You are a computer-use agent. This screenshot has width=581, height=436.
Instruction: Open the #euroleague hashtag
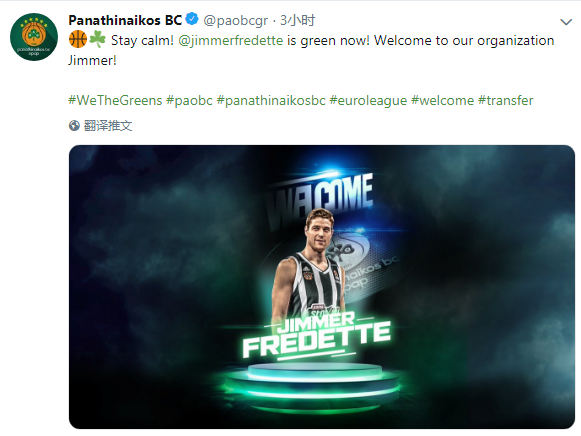coord(368,100)
